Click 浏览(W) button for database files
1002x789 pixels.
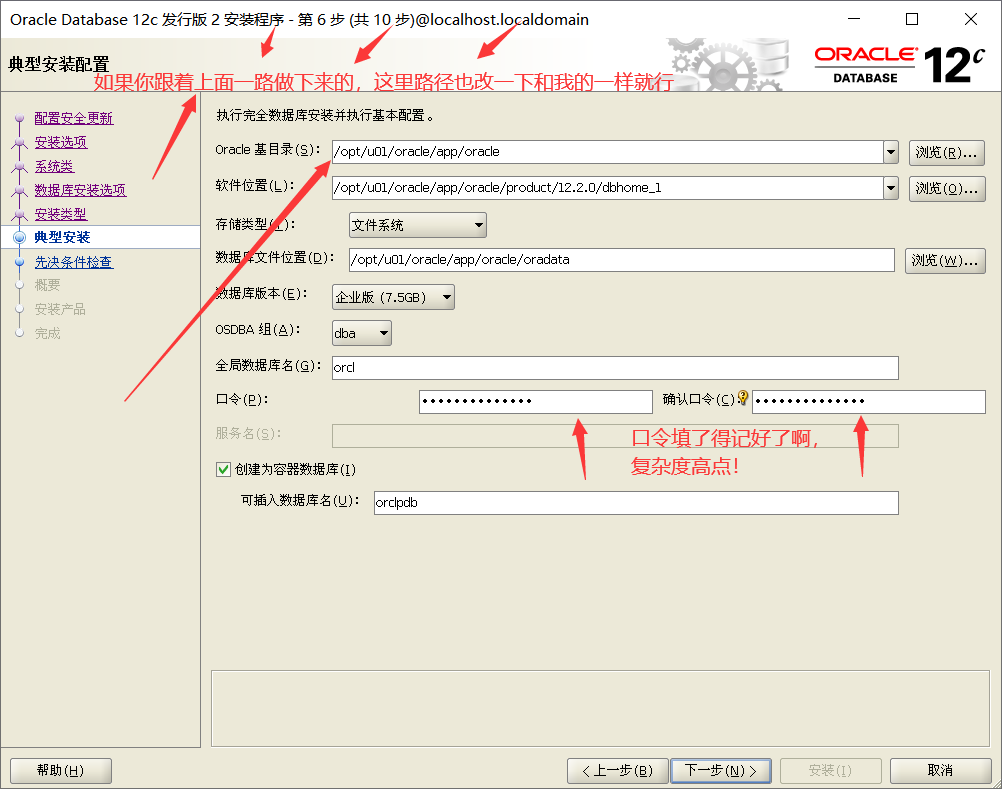pyautogui.click(x=945, y=261)
